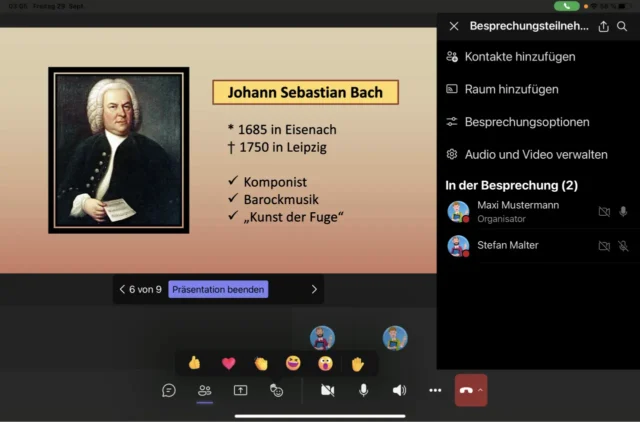
Task: Mute the microphone in toolbar
Action: (x=363, y=391)
